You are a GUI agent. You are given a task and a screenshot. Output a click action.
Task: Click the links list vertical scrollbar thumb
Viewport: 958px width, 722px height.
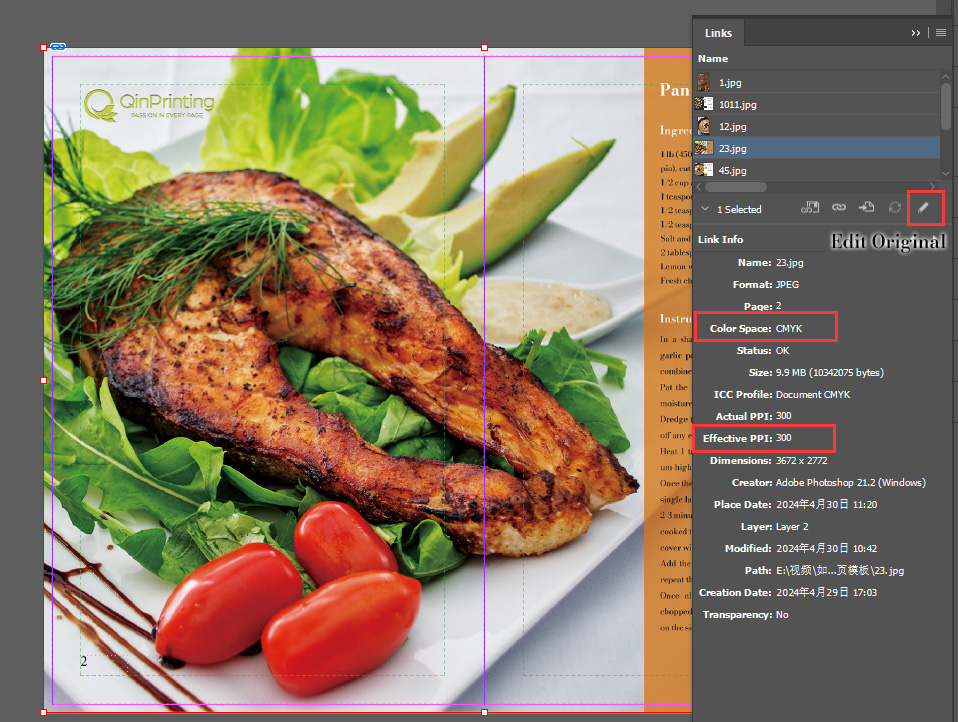pyautogui.click(x=946, y=106)
